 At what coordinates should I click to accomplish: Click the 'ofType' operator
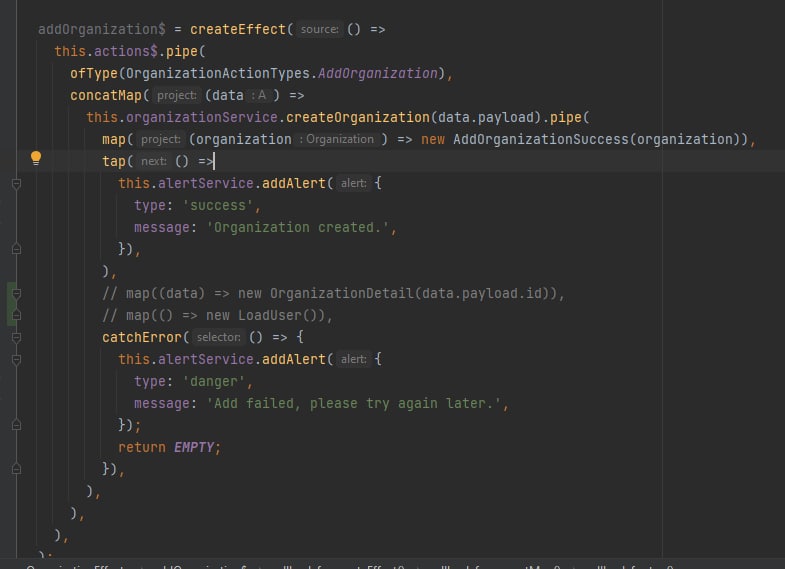[94, 74]
